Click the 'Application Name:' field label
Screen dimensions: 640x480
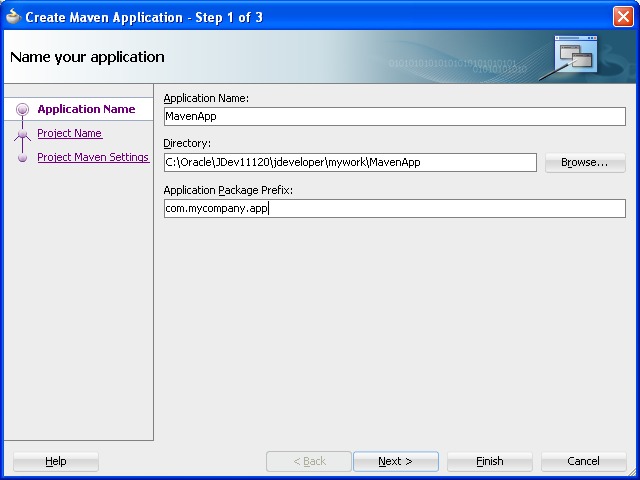click(x=206, y=98)
